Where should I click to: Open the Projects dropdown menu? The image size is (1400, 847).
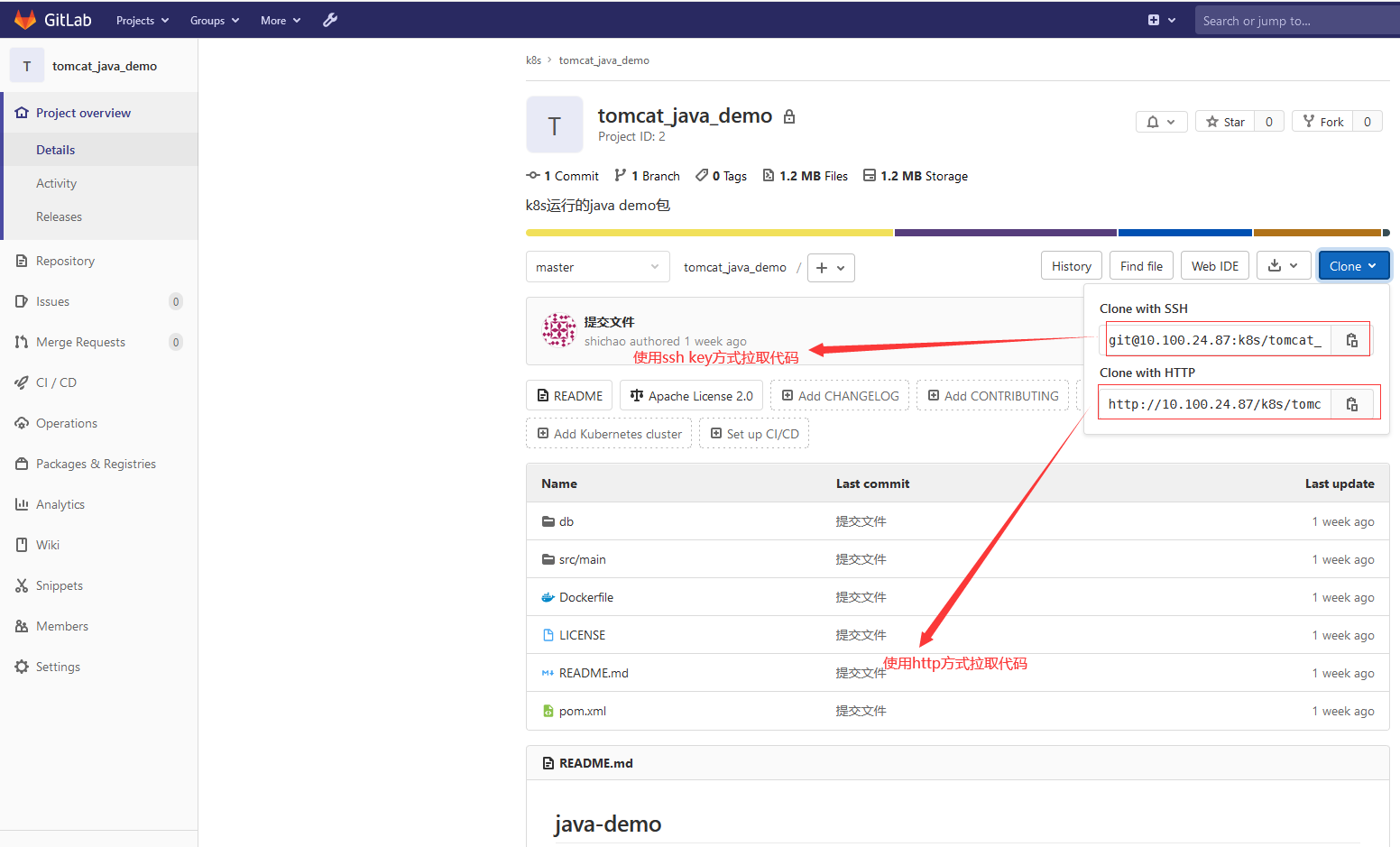(x=143, y=20)
